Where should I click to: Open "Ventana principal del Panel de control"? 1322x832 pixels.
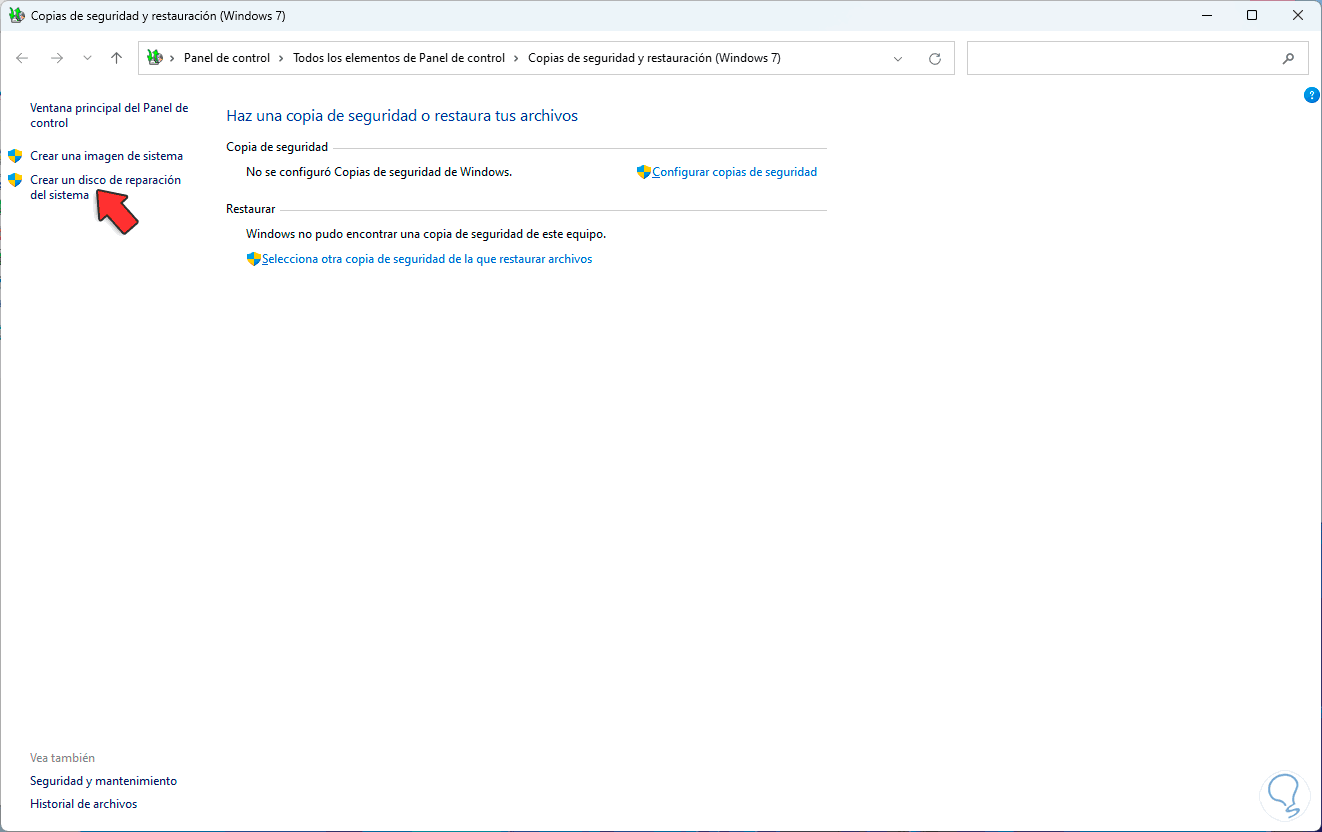[x=109, y=115]
